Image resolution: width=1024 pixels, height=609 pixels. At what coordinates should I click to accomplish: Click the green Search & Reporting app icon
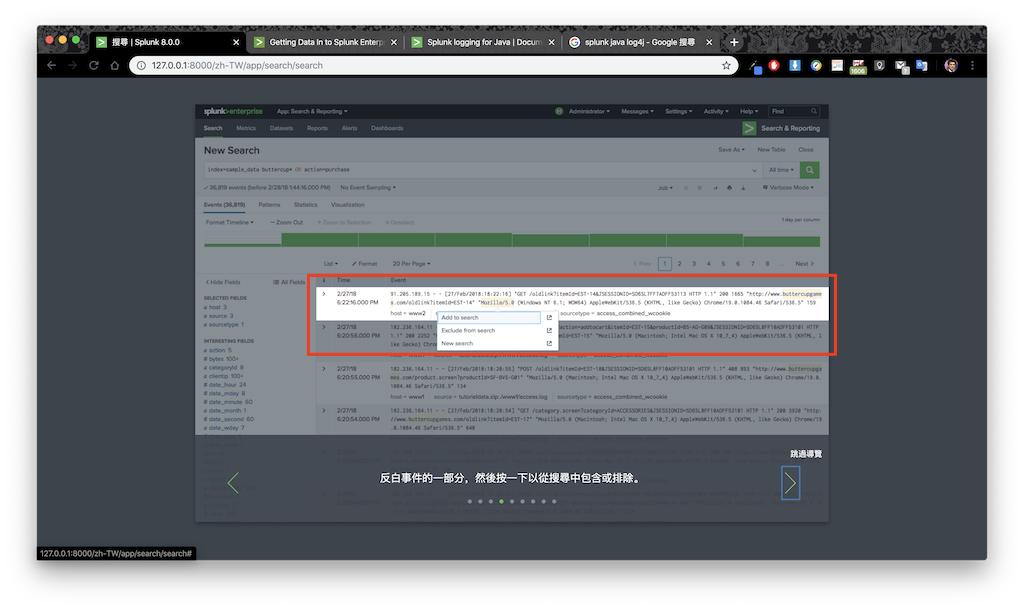[x=749, y=129]
